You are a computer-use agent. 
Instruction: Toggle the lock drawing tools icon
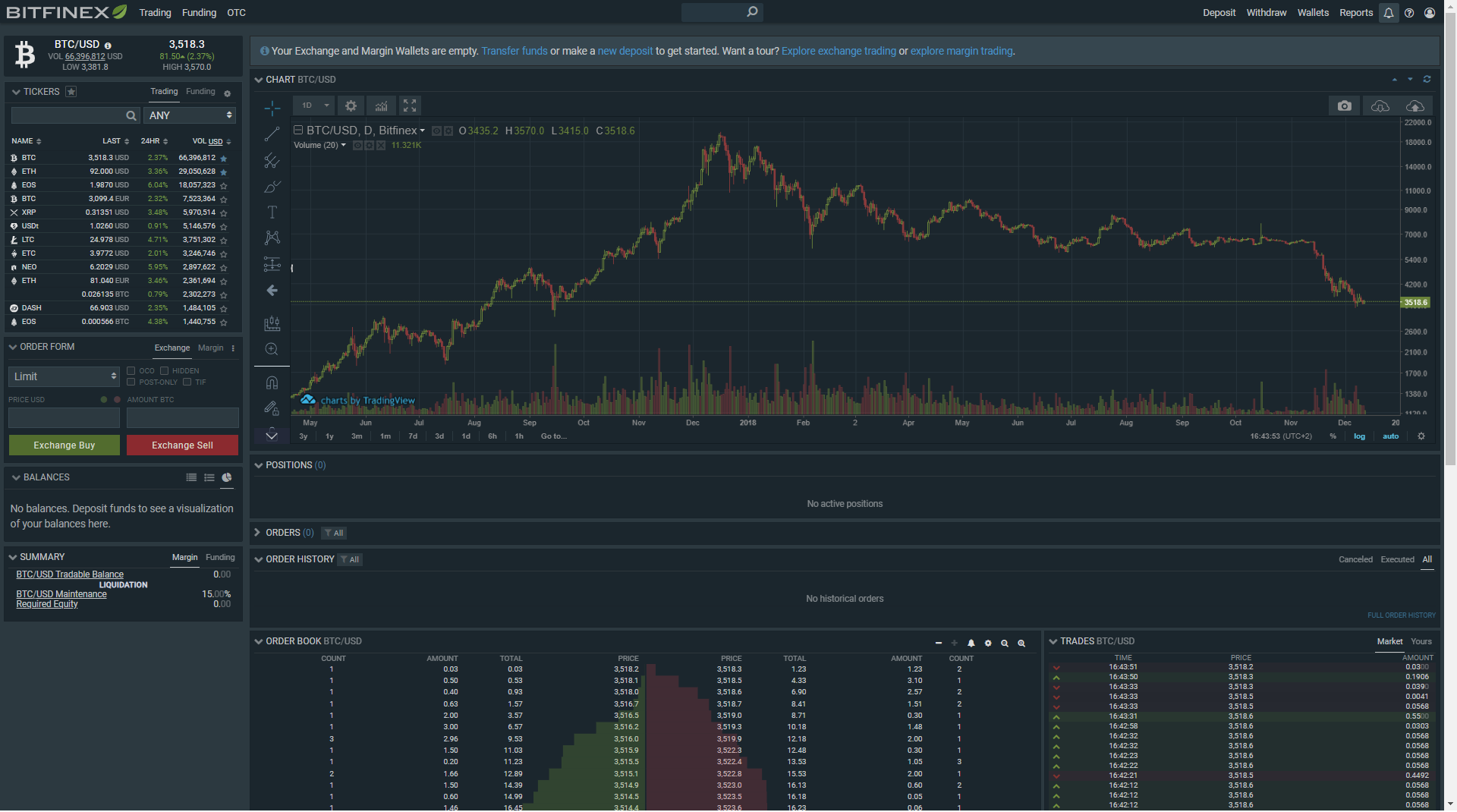point(272,408)
